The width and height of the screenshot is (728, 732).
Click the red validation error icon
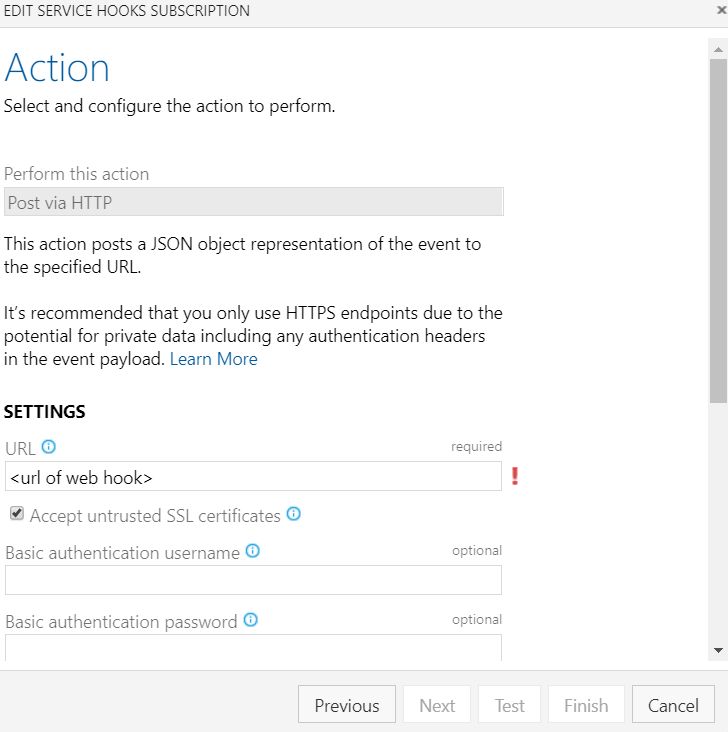tap(515, 476)
